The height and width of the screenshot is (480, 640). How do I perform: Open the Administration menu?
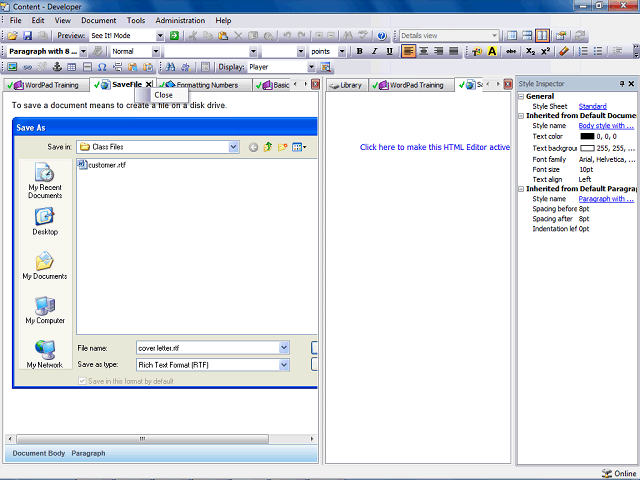(x=180, y=20)
